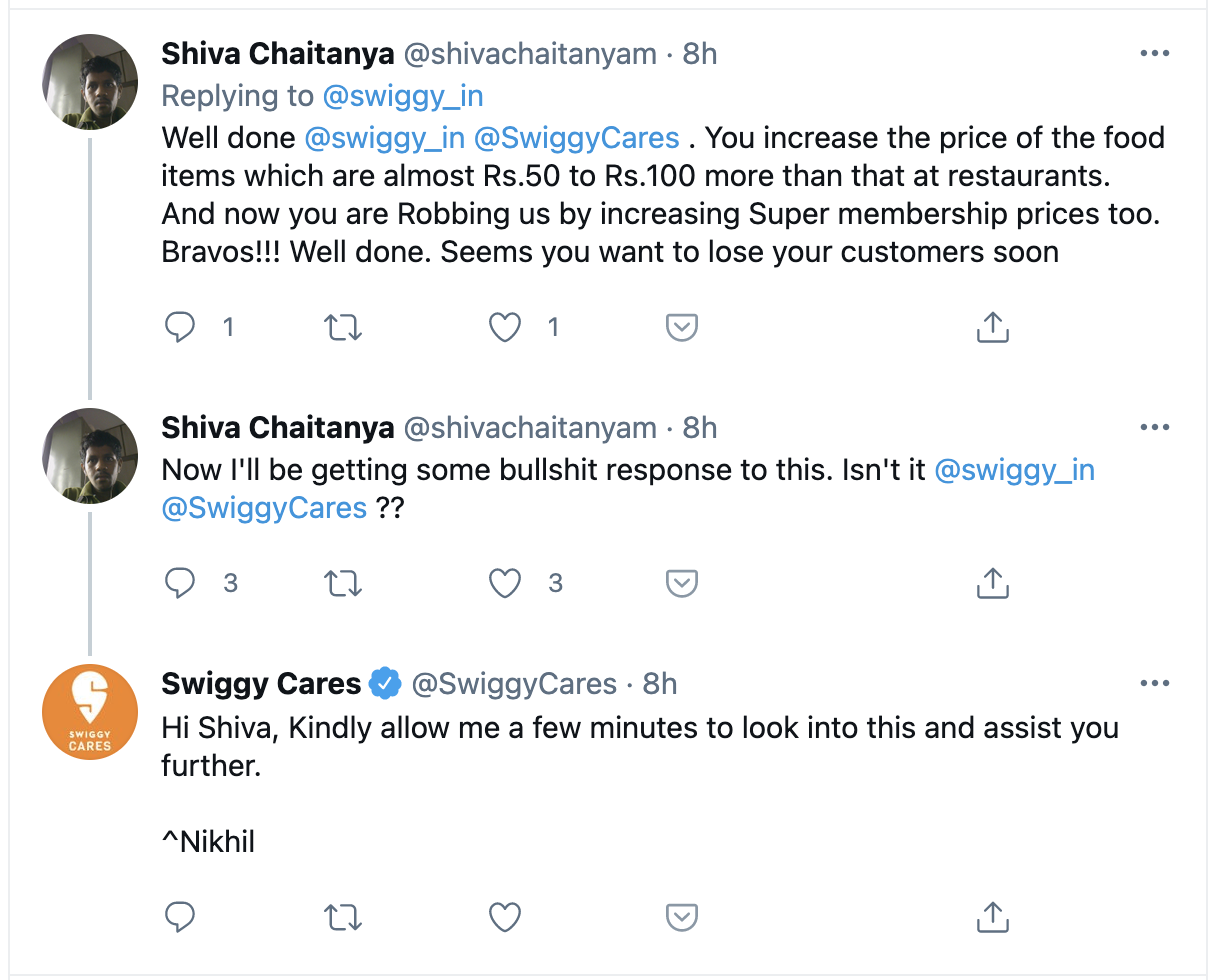1214x980 pixels.
Task: Reply to the 'bullshit response' tweet
Action: (x=180, y=582)
